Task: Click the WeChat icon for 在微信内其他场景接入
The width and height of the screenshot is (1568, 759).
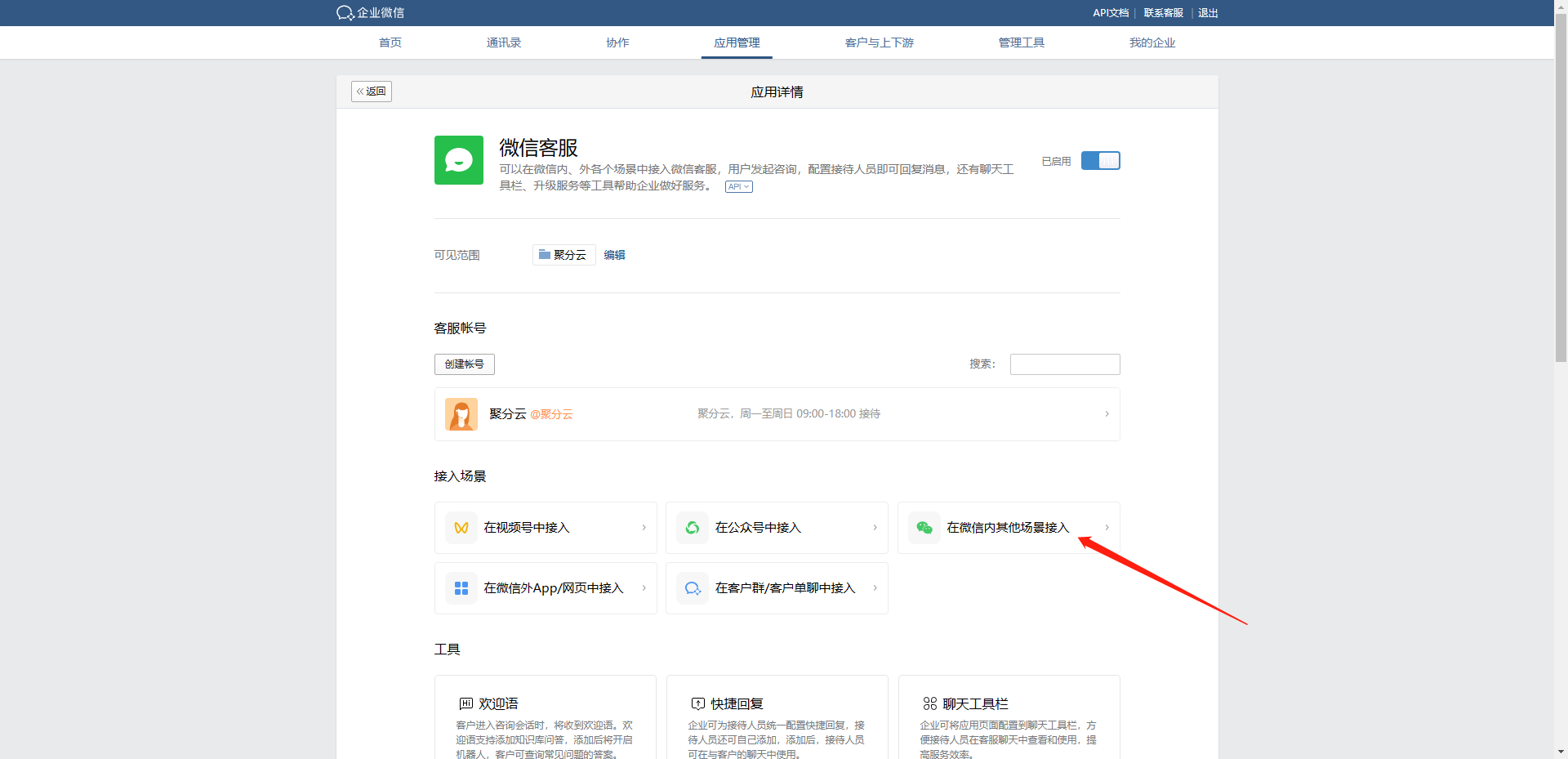Action: 924,528
